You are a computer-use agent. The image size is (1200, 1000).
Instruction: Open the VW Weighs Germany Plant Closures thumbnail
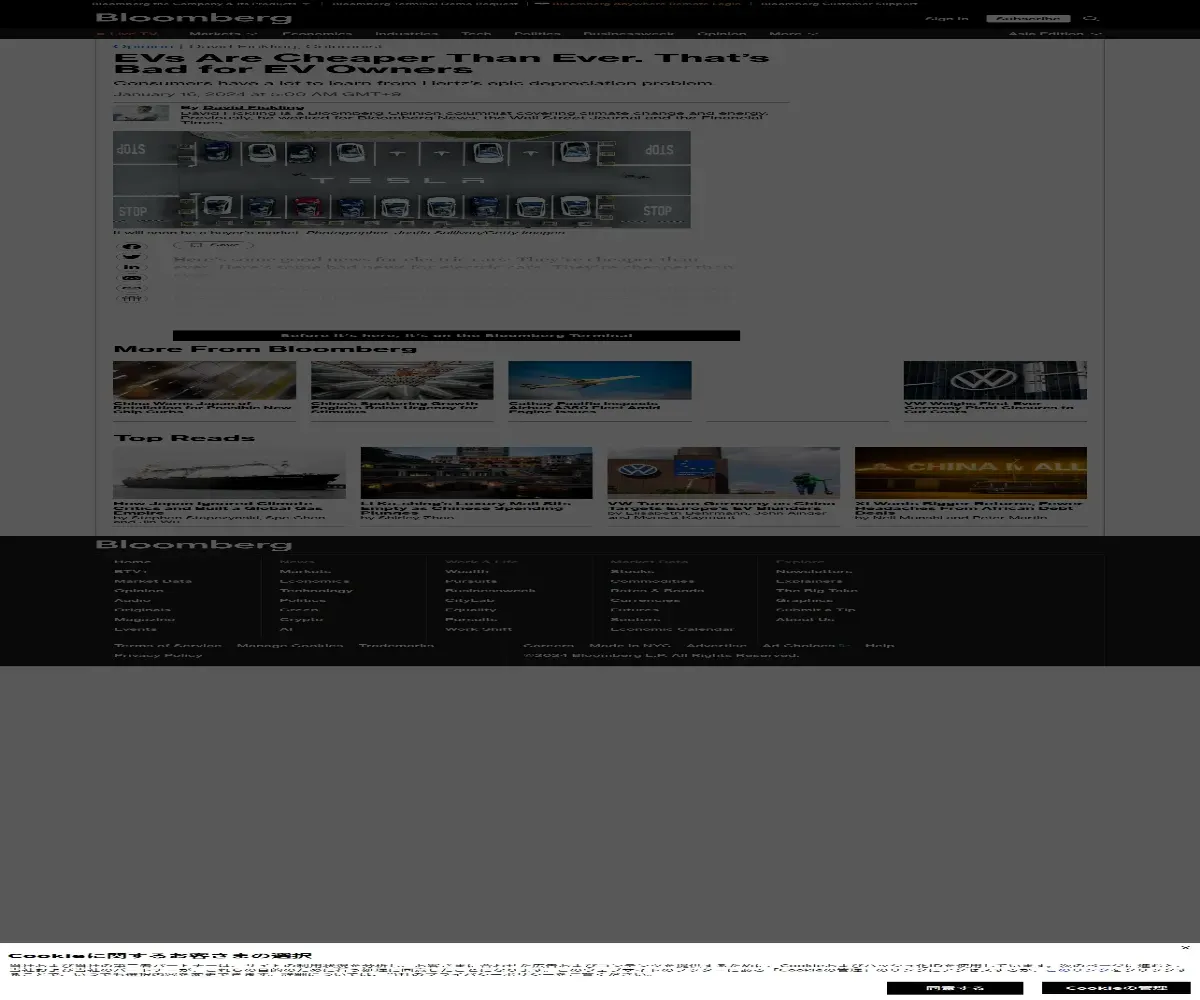[x=995, y=380]
